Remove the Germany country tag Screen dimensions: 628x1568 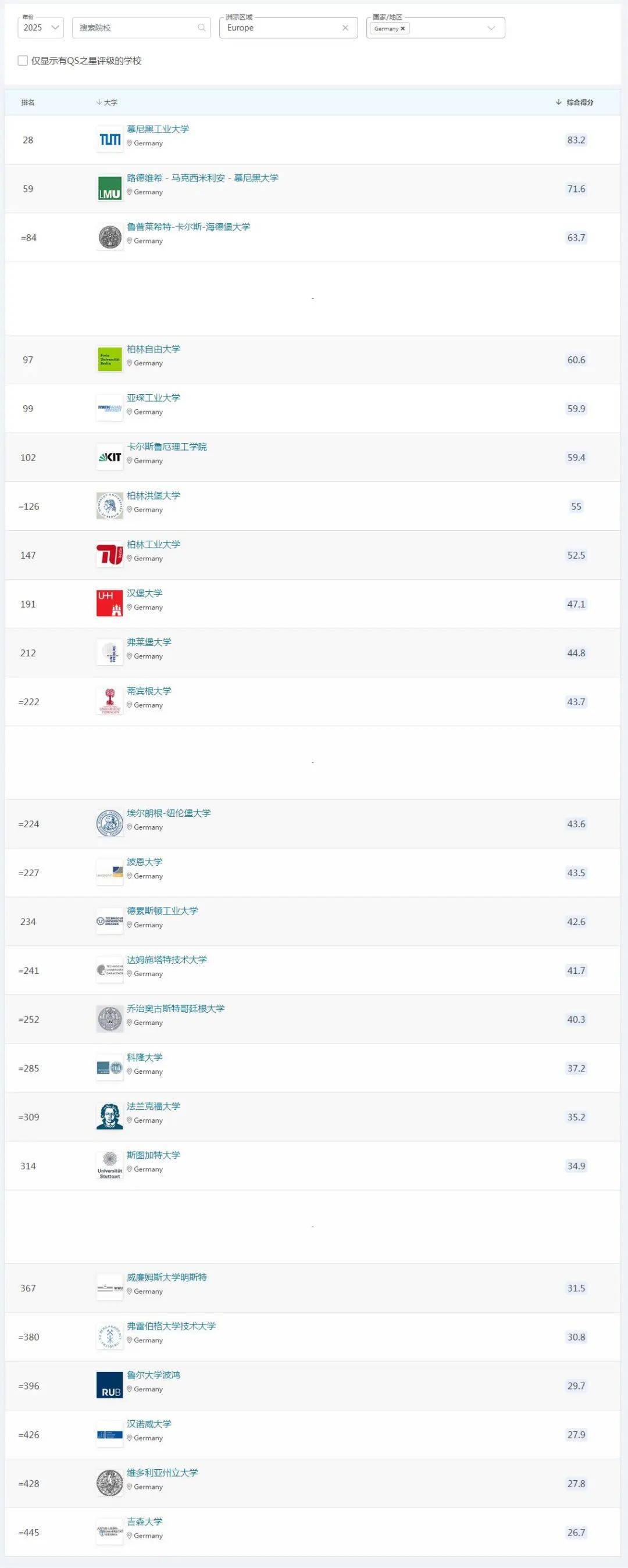(402, 28)
